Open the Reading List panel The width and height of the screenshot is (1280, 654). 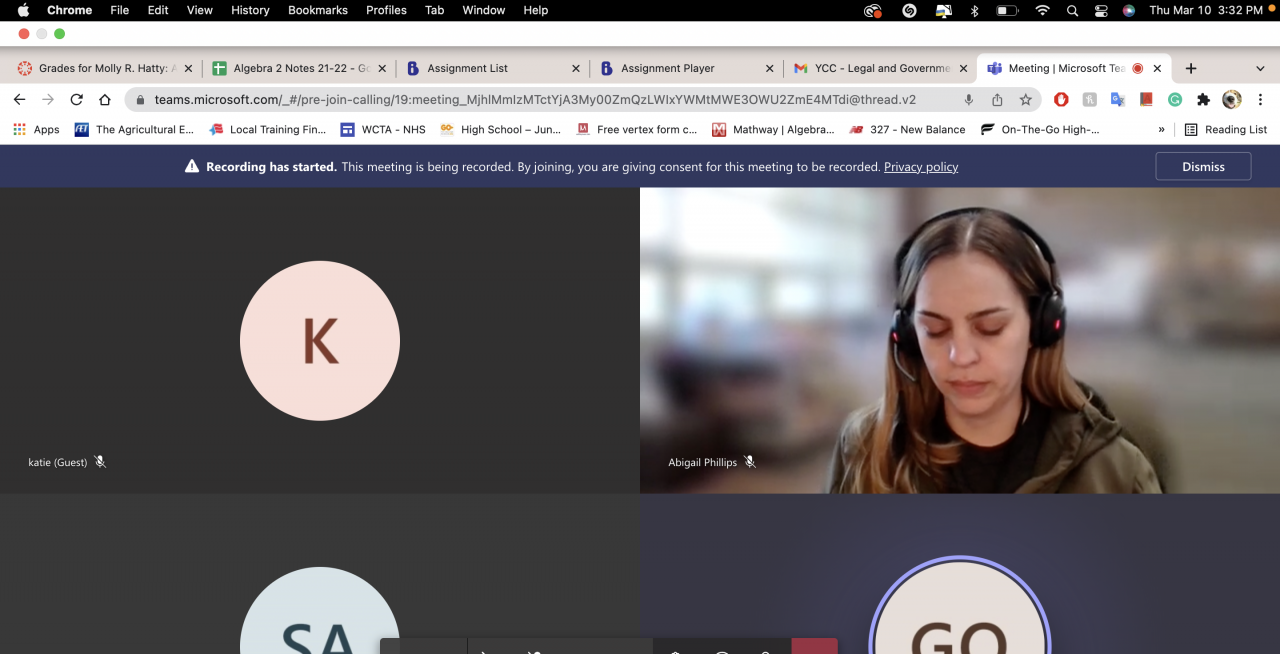tap(1226, 129)
